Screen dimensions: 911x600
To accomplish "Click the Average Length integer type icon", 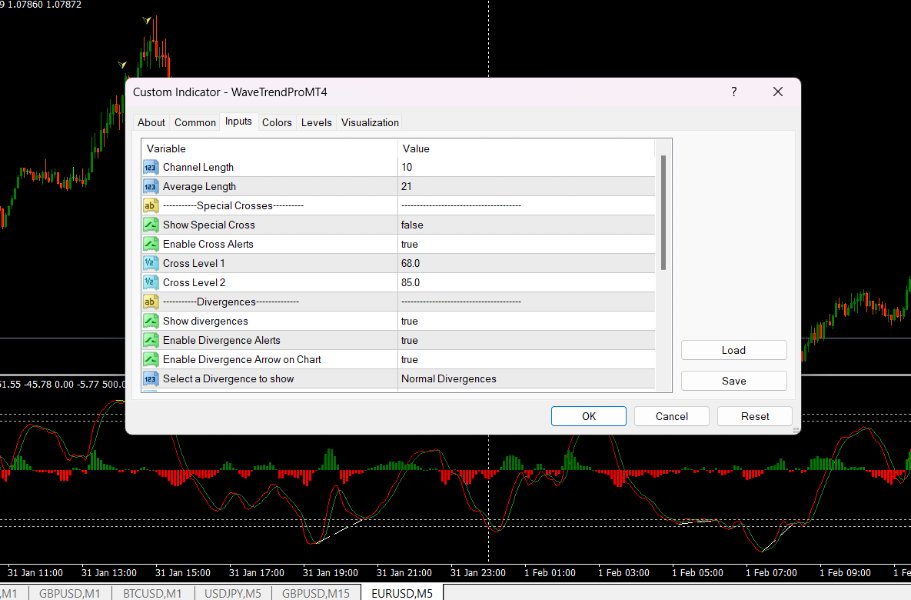I will click(150, 186).
